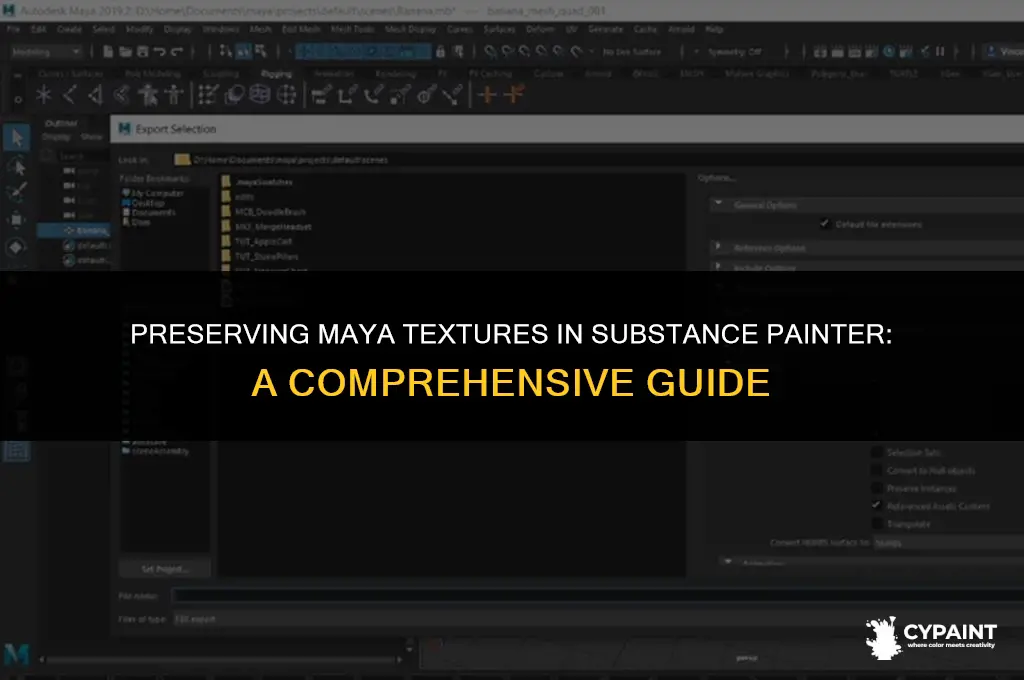Click the File name input field
Viewport: 1024px width, 680px height.
pos(598,595)
